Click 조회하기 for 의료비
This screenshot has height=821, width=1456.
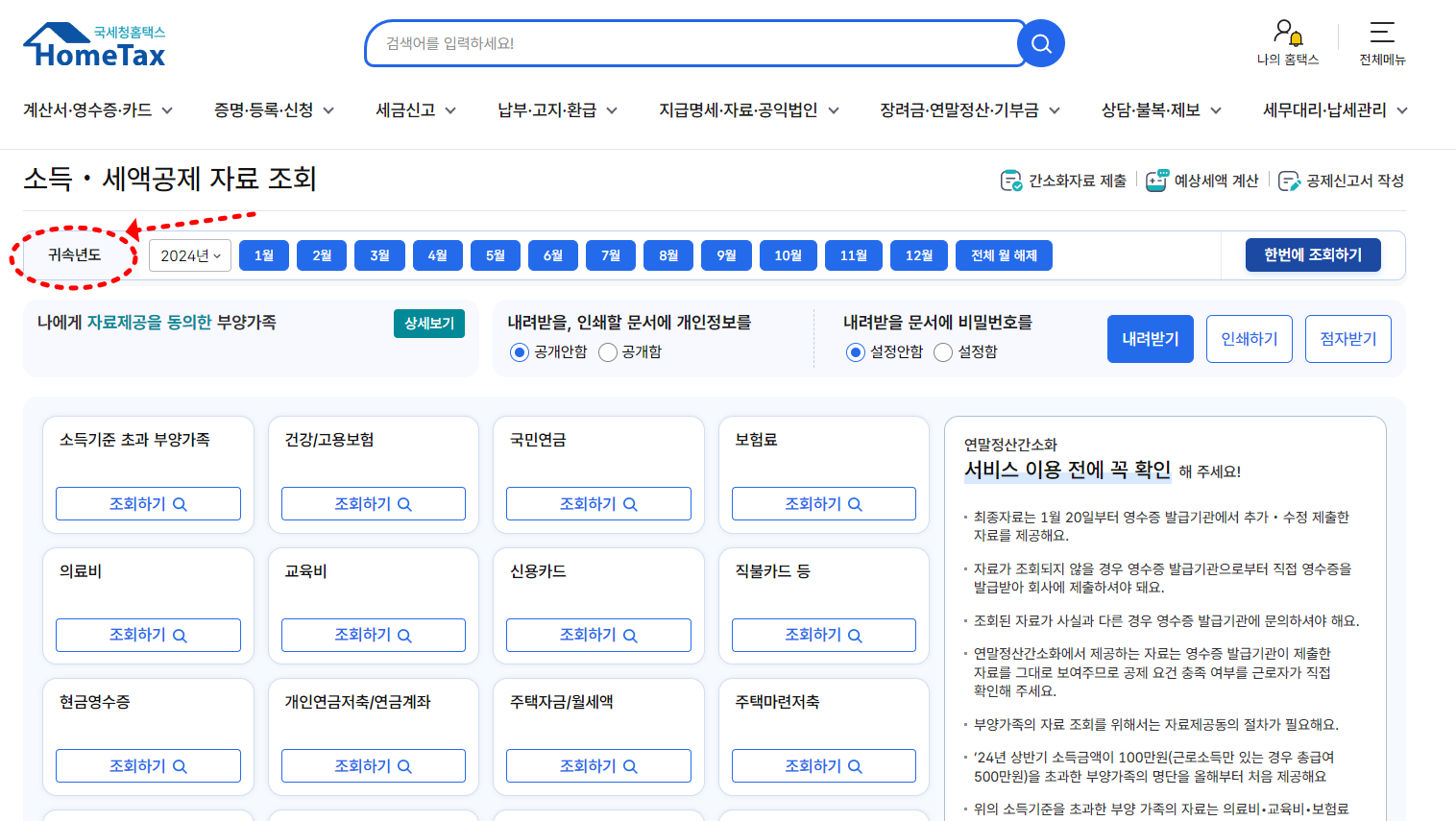coord(148,636)
